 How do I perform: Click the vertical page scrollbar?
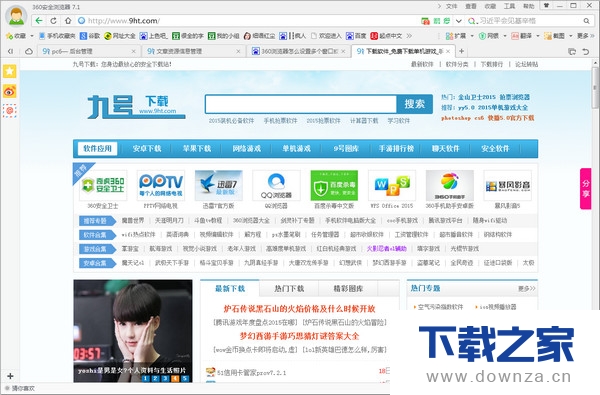tap(595, 87)
